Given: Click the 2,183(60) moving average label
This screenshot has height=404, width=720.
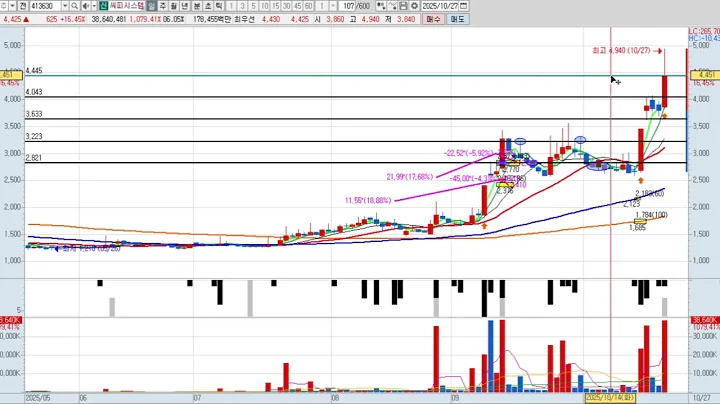Looking at the screenshot, I should (x=650, y=194).
